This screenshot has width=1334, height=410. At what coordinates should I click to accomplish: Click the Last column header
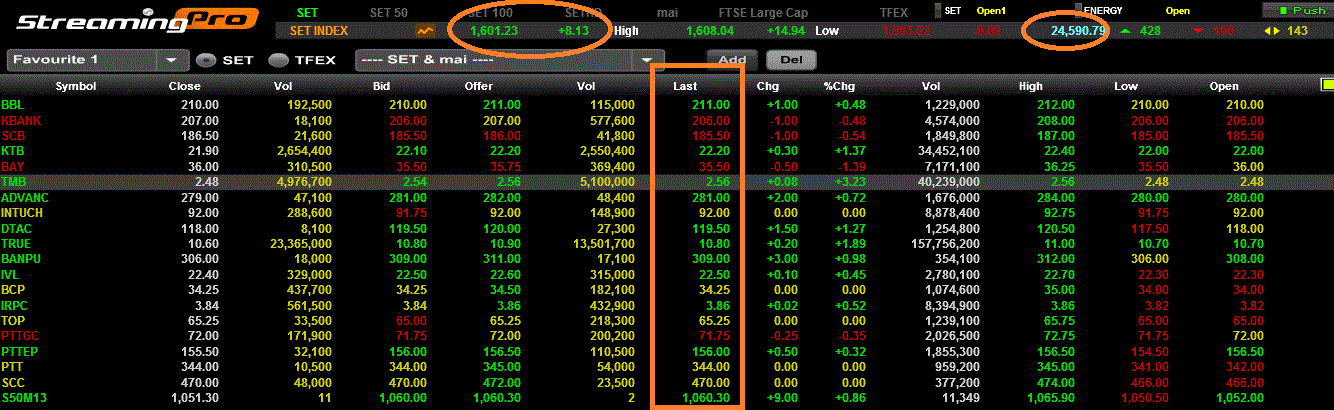pos(685,86)
